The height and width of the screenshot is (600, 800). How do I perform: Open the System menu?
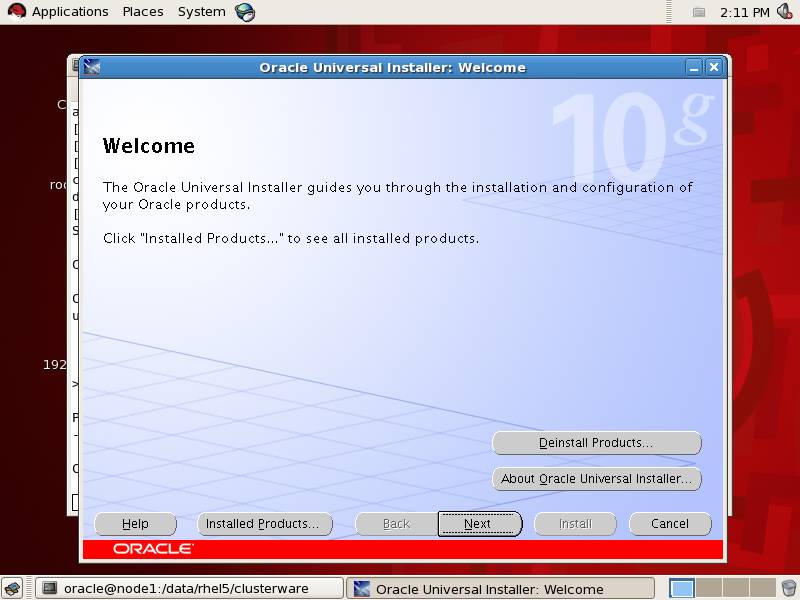point(202,11)
